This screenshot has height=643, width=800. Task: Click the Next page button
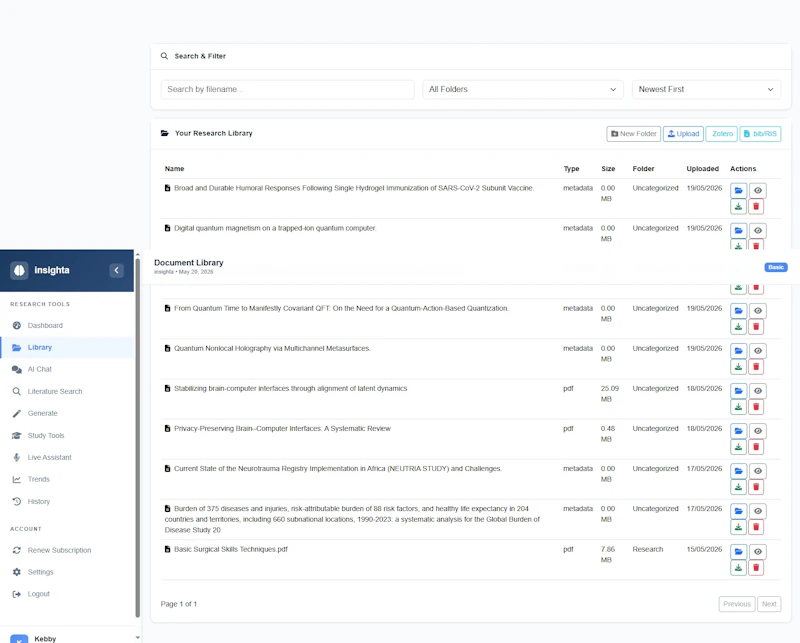pyautogui.click(x=769, y=604)
